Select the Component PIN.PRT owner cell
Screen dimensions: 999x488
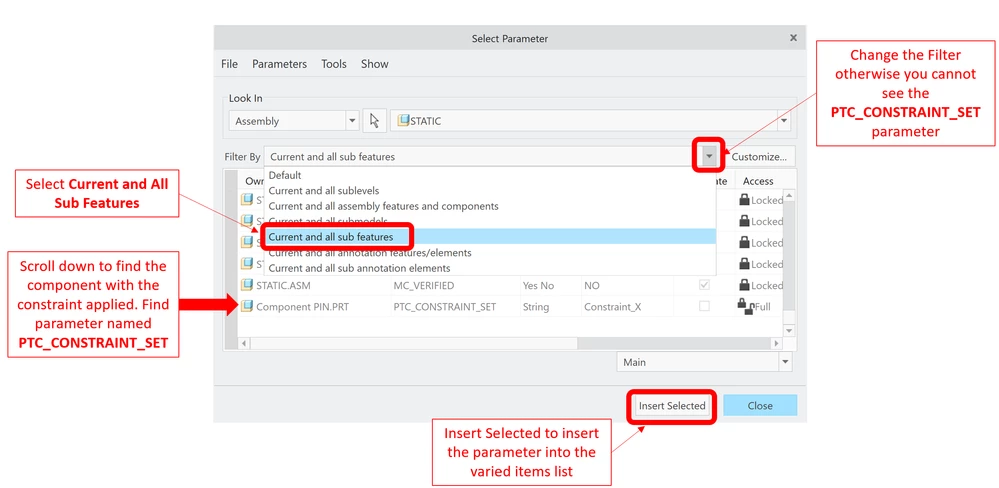pos(303,306)
